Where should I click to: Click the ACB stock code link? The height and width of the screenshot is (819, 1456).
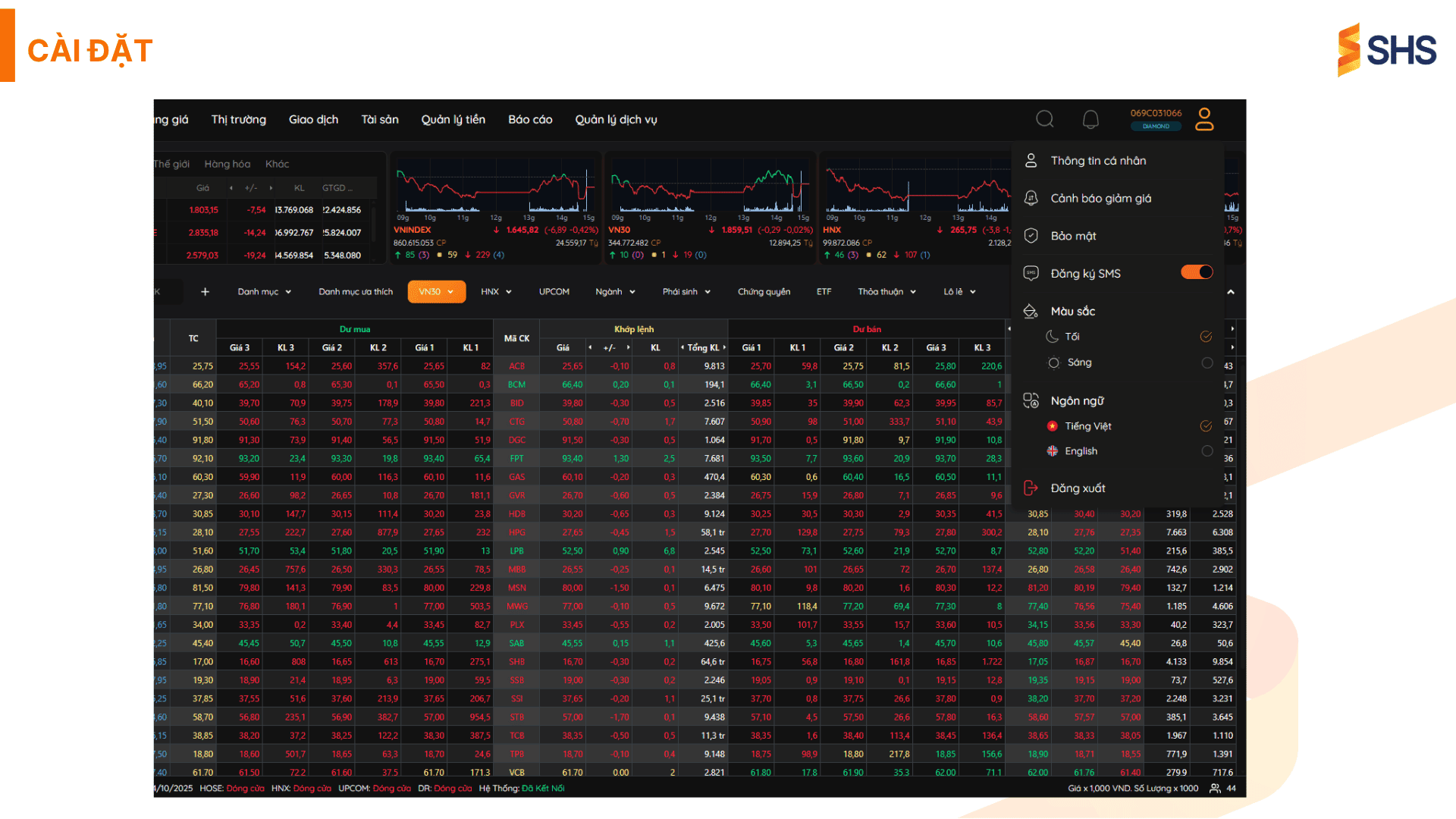pos(516,366)
